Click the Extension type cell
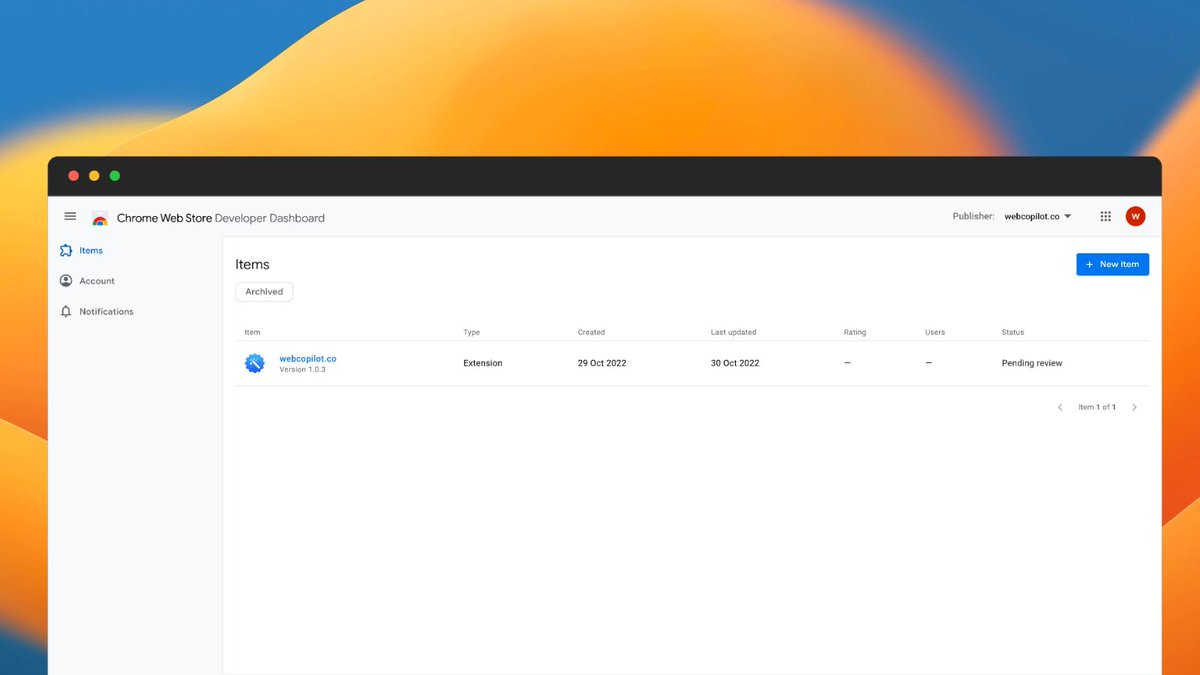 pyautogui.click(x=483, y=363)
